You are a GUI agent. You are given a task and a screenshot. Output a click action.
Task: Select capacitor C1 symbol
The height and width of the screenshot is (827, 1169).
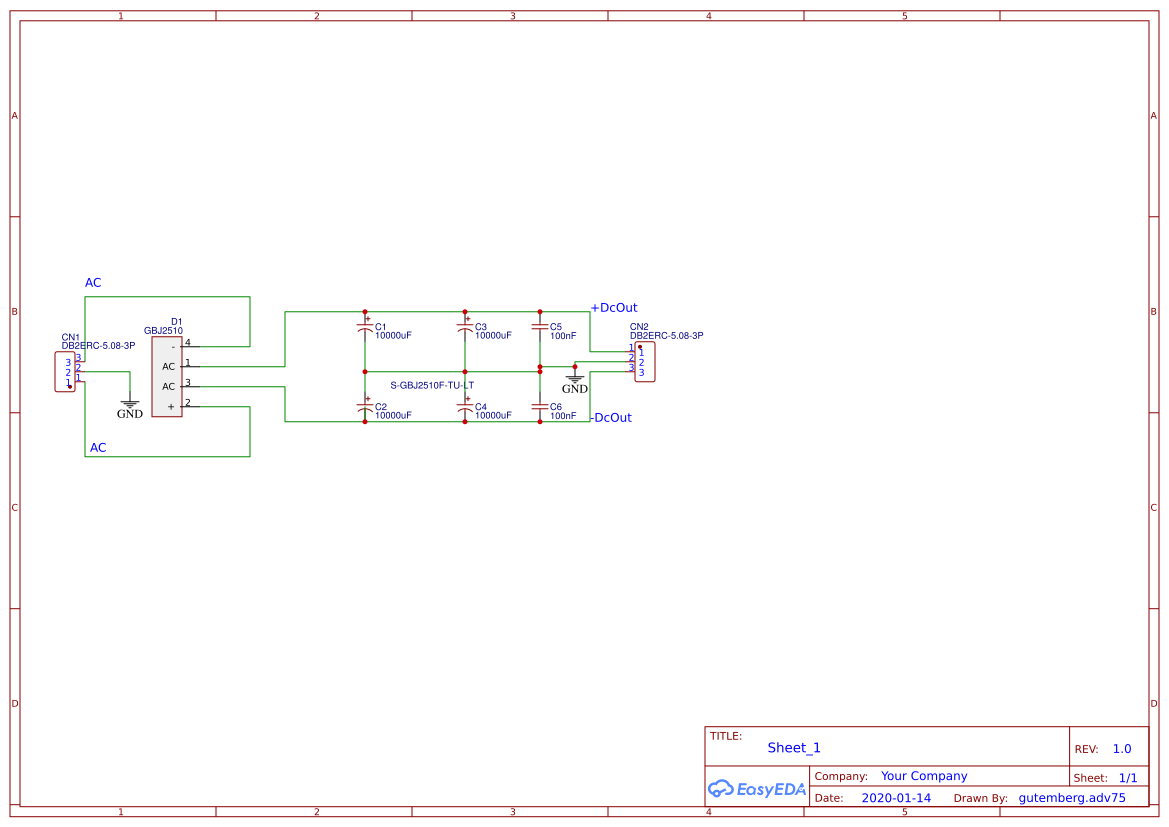[365, 327]
